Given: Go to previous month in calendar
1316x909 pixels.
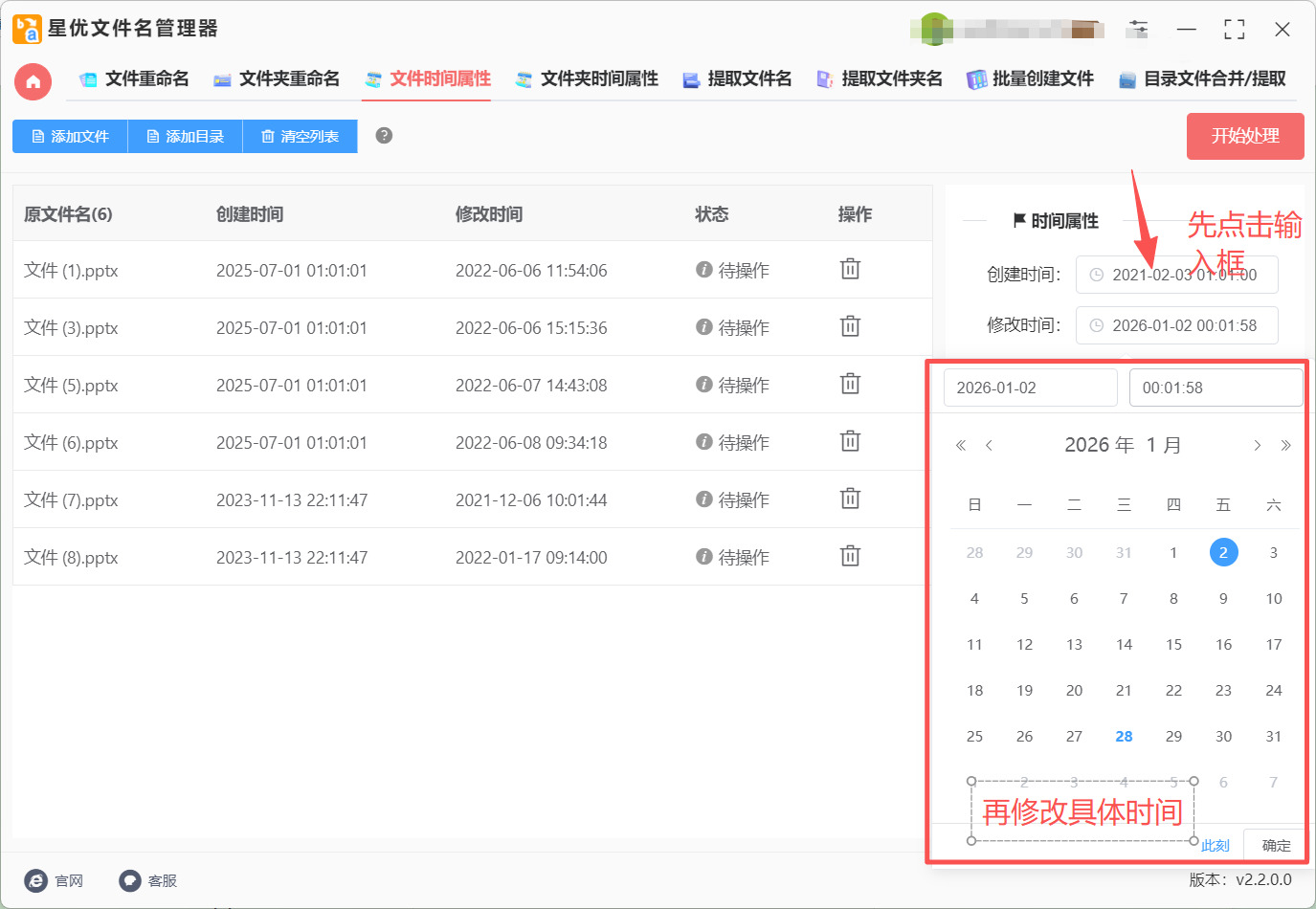Looking at the screenshot, I should 989,445.
